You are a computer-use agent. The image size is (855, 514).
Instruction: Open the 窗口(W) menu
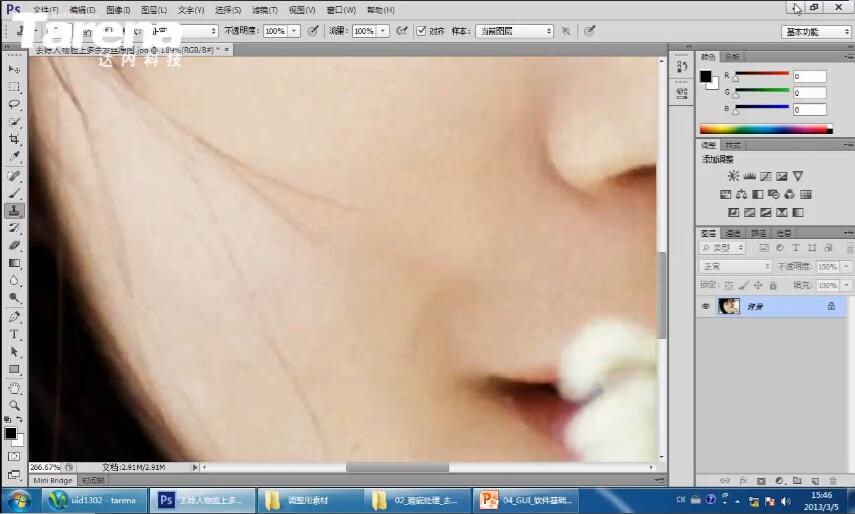click(341, 10)
